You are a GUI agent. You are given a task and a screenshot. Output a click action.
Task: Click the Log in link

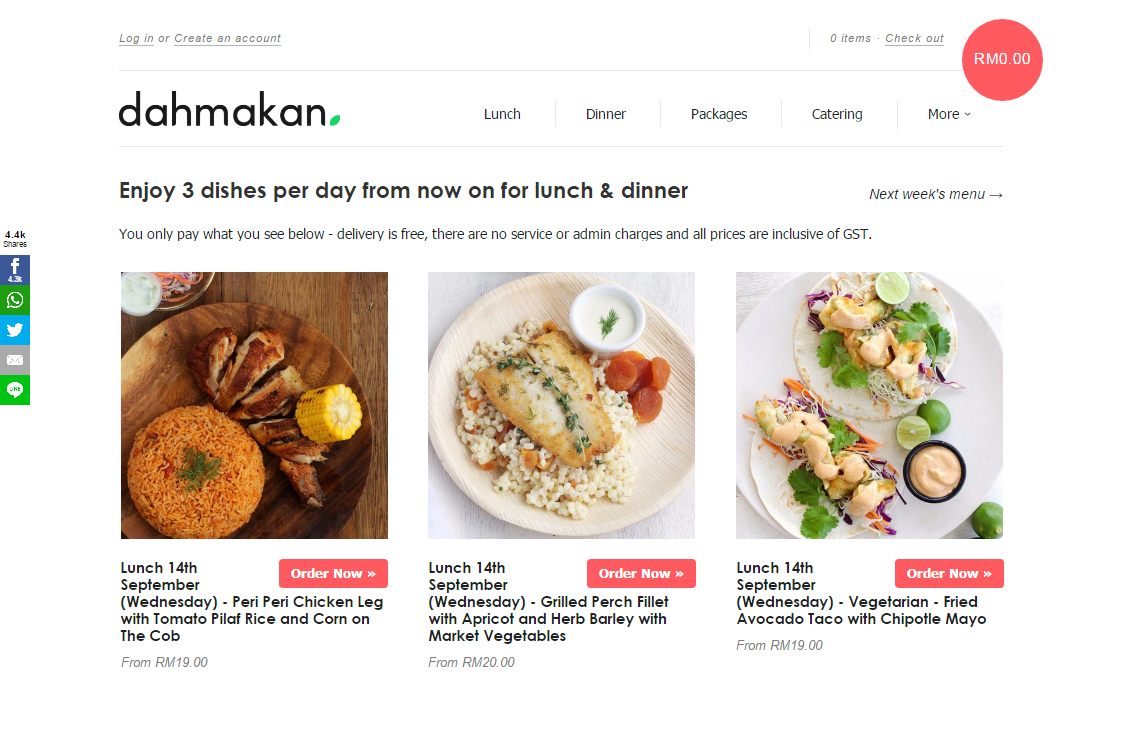(136, 39)
